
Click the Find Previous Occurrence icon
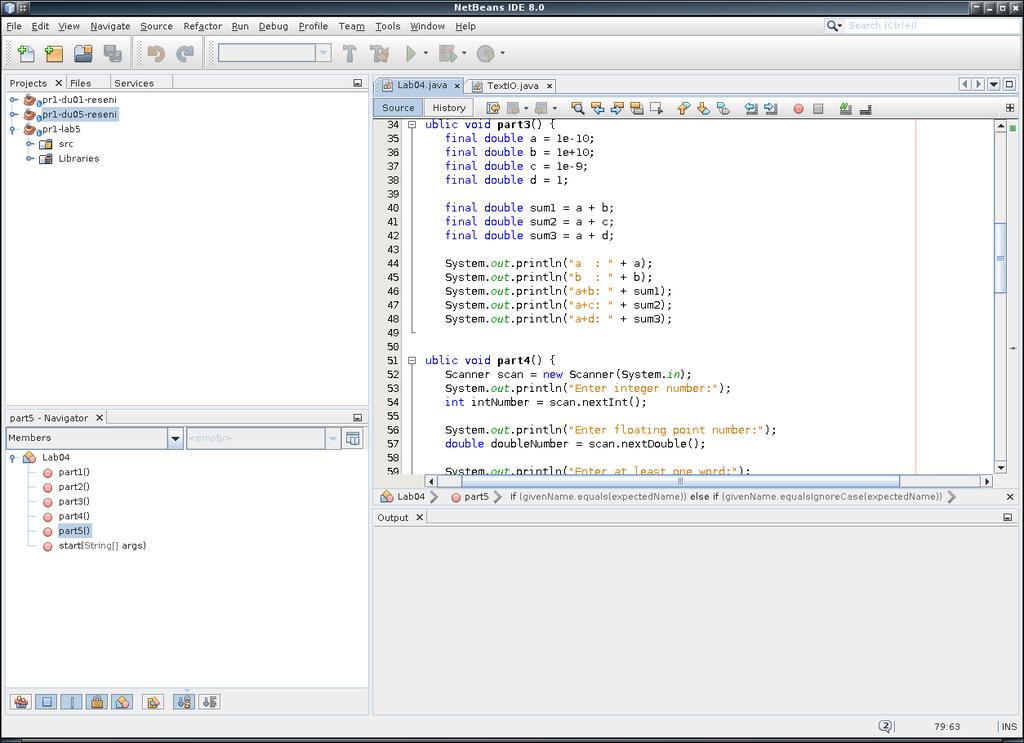(x=597, y=108)
